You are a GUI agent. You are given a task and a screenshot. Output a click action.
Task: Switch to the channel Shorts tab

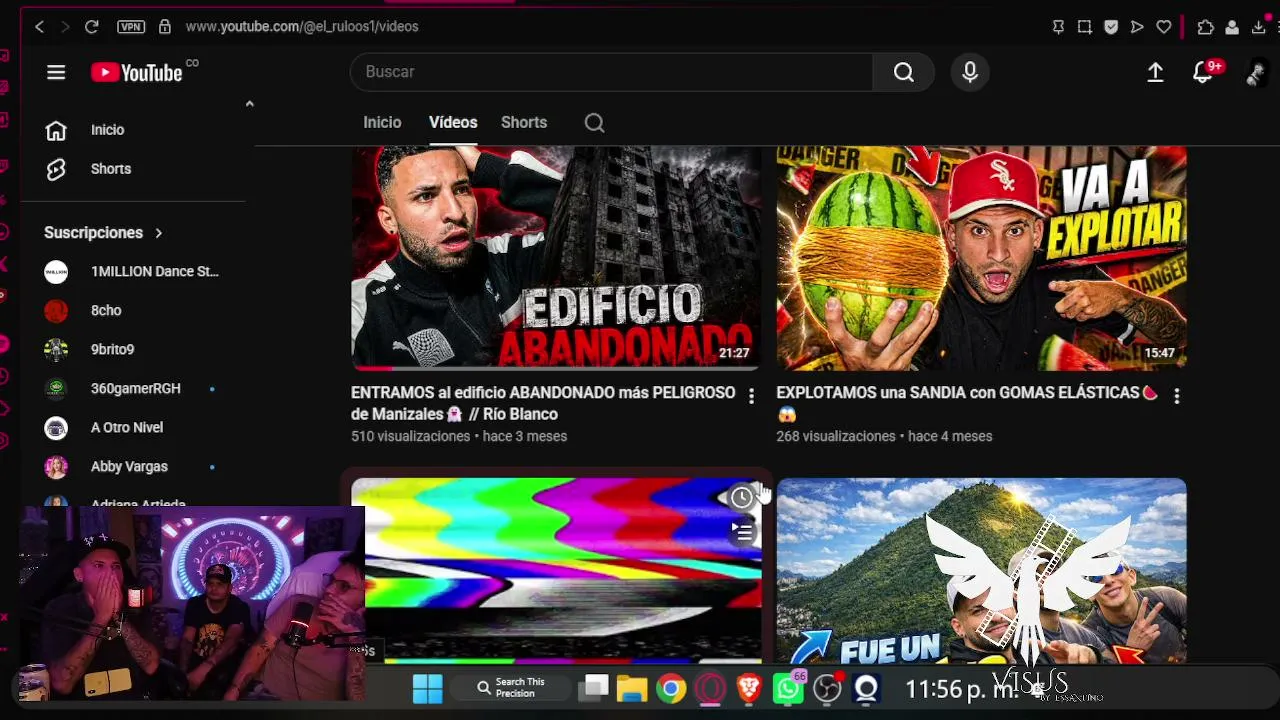coord(524,122)
